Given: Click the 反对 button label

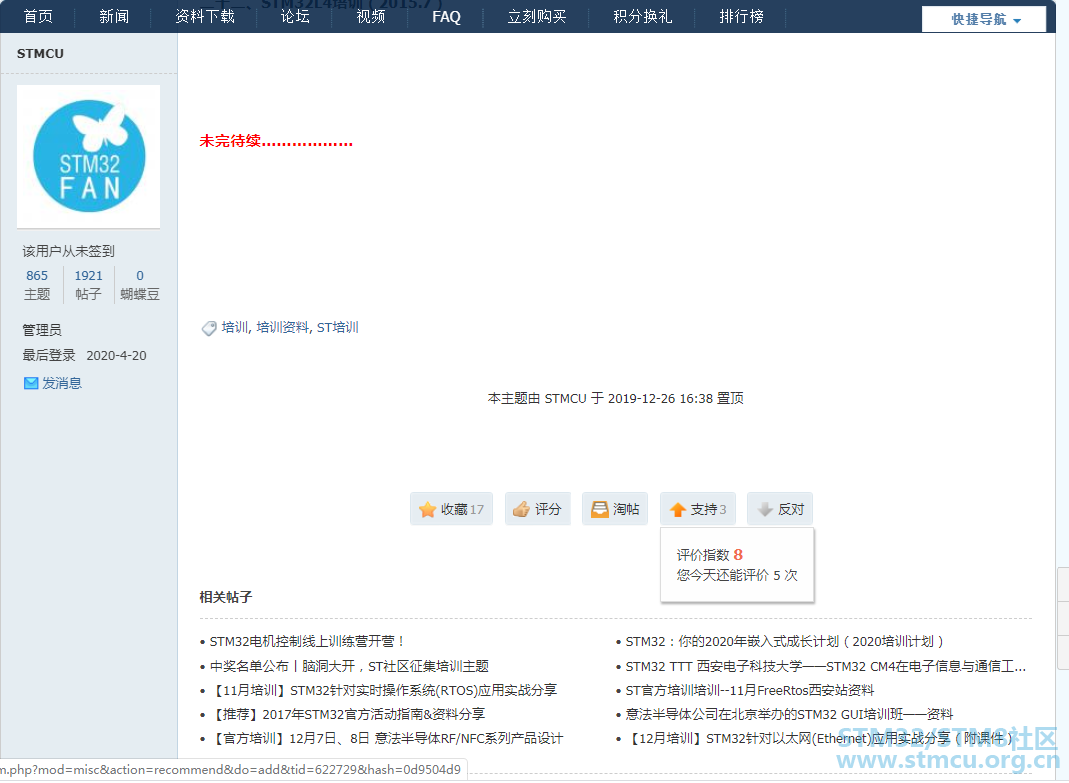Looking at the screenshot, I should (791, 509).
